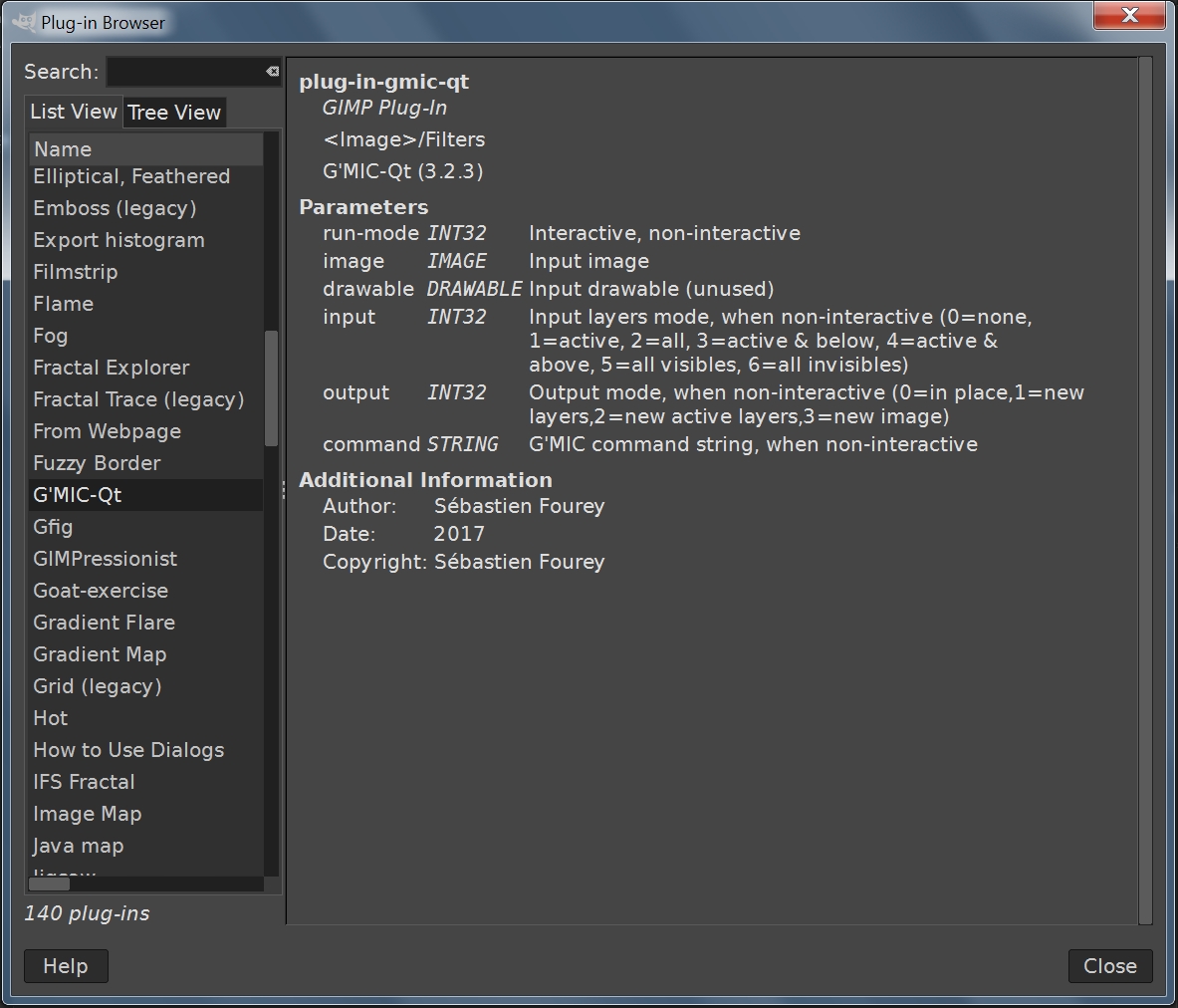Image resolution: width=1178 pixels, height=1008 pixels.
Task: Select the Elliptical, Feathered plug-in
Action: [x=146, y=176]
